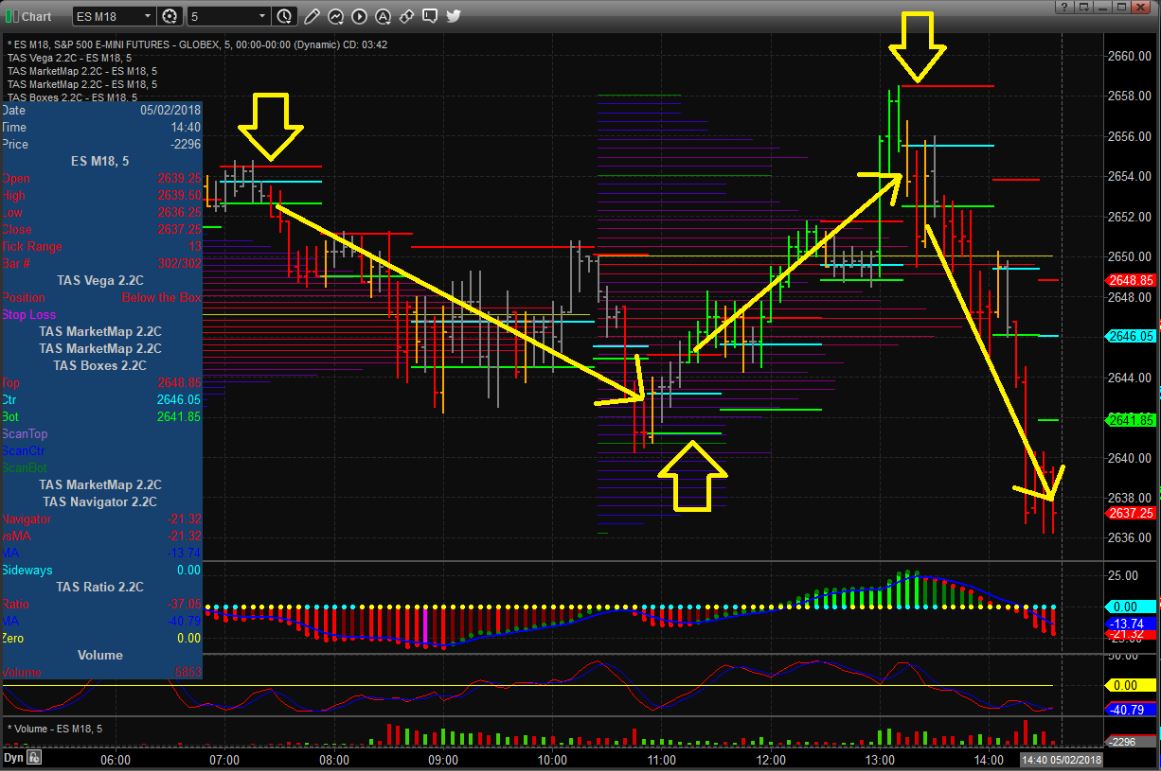Click the Chart window title
This screenshot has height=771, width=1161.
point(36,16)
